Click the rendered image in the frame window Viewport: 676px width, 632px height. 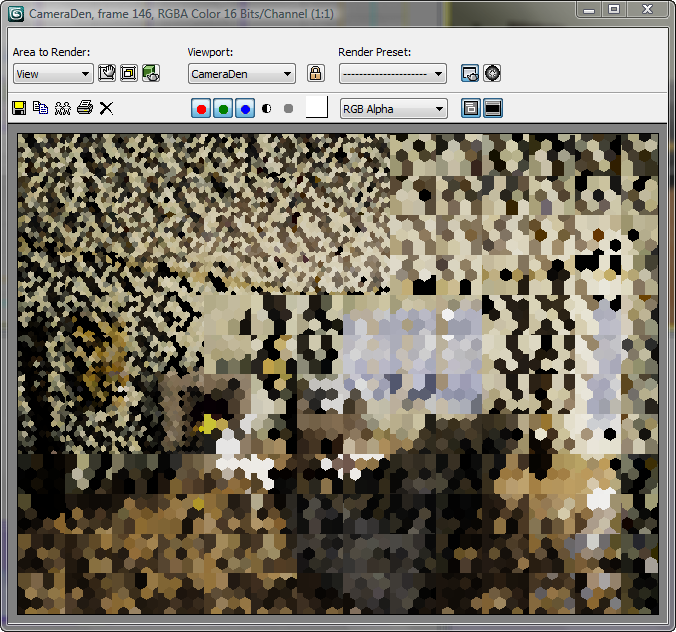(x=338, y=374)
